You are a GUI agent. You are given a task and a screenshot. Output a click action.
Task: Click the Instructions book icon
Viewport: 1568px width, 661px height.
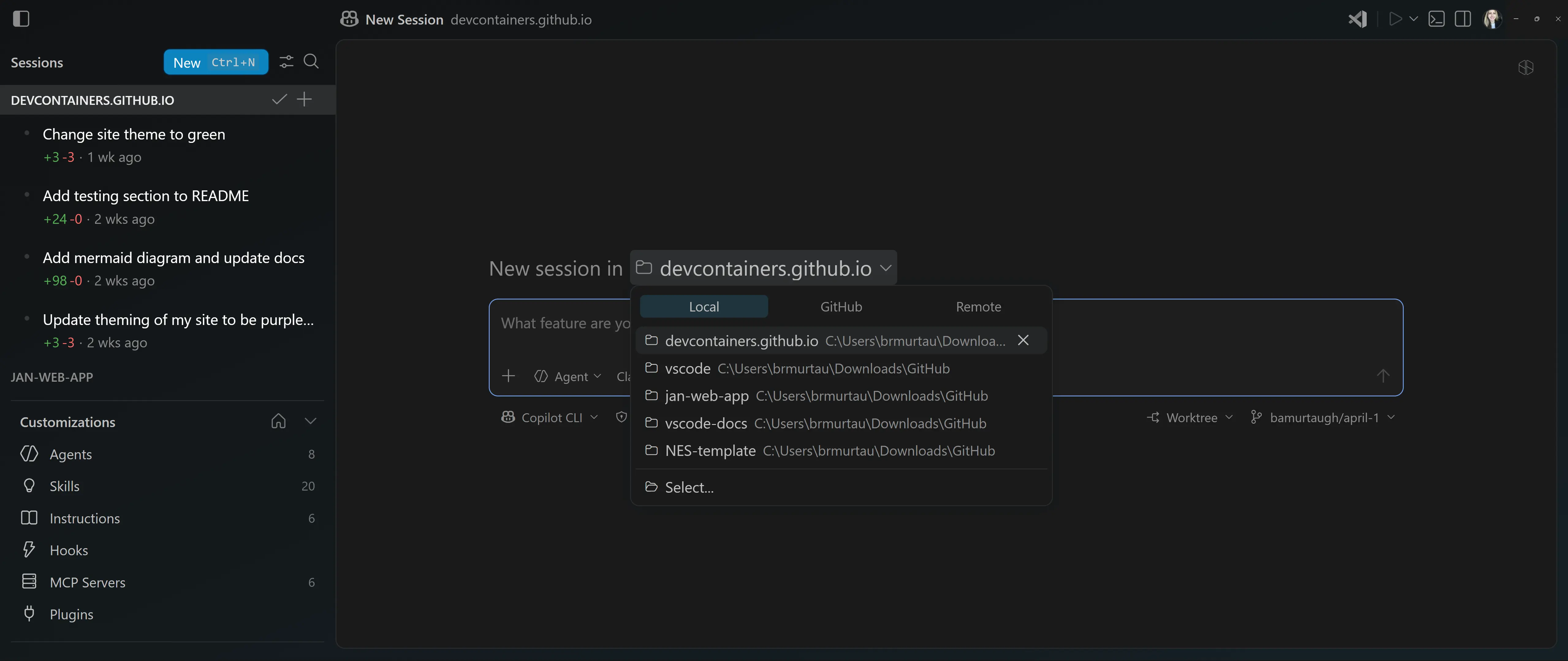[29, 517]
